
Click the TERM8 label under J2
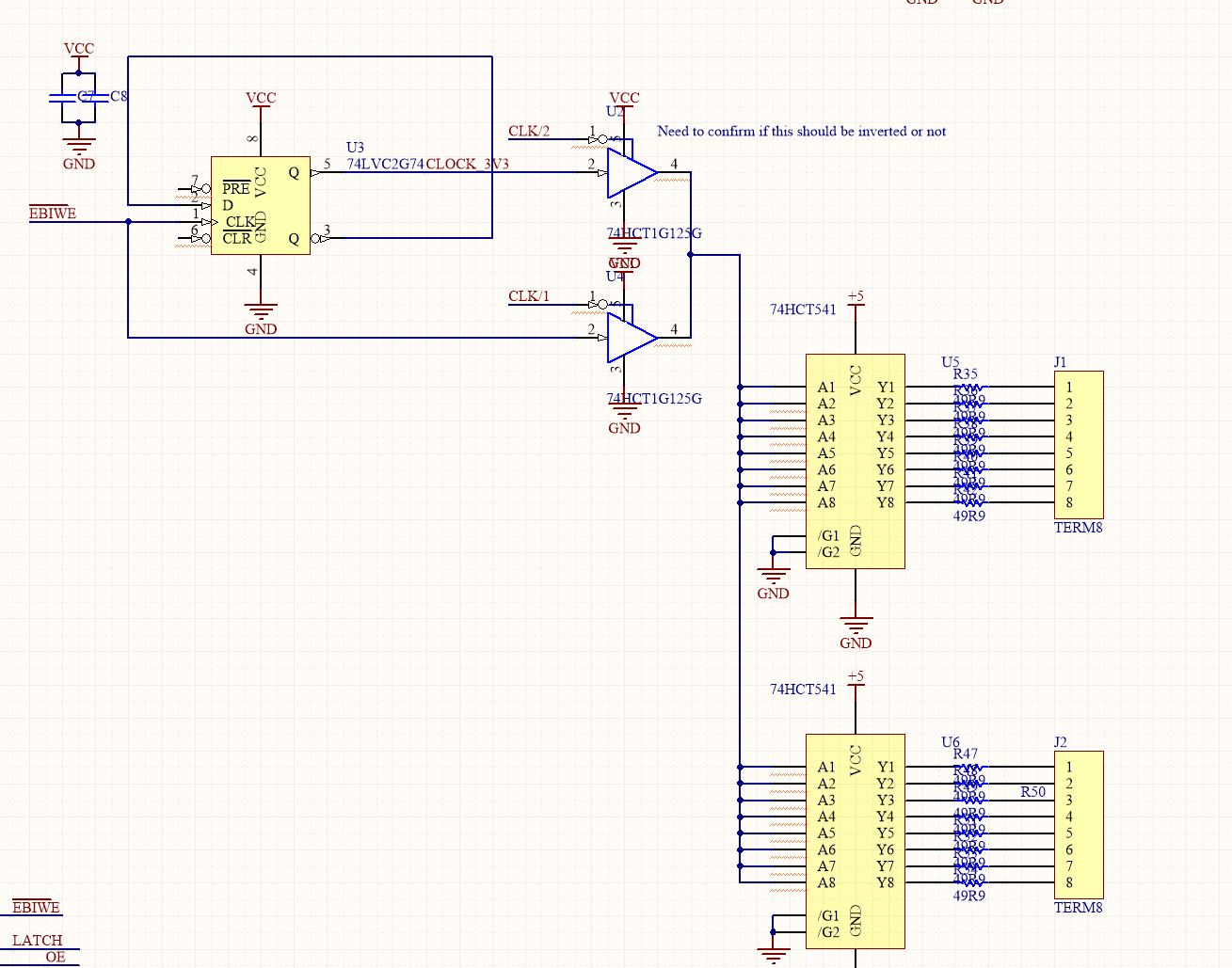[1079, 908]
